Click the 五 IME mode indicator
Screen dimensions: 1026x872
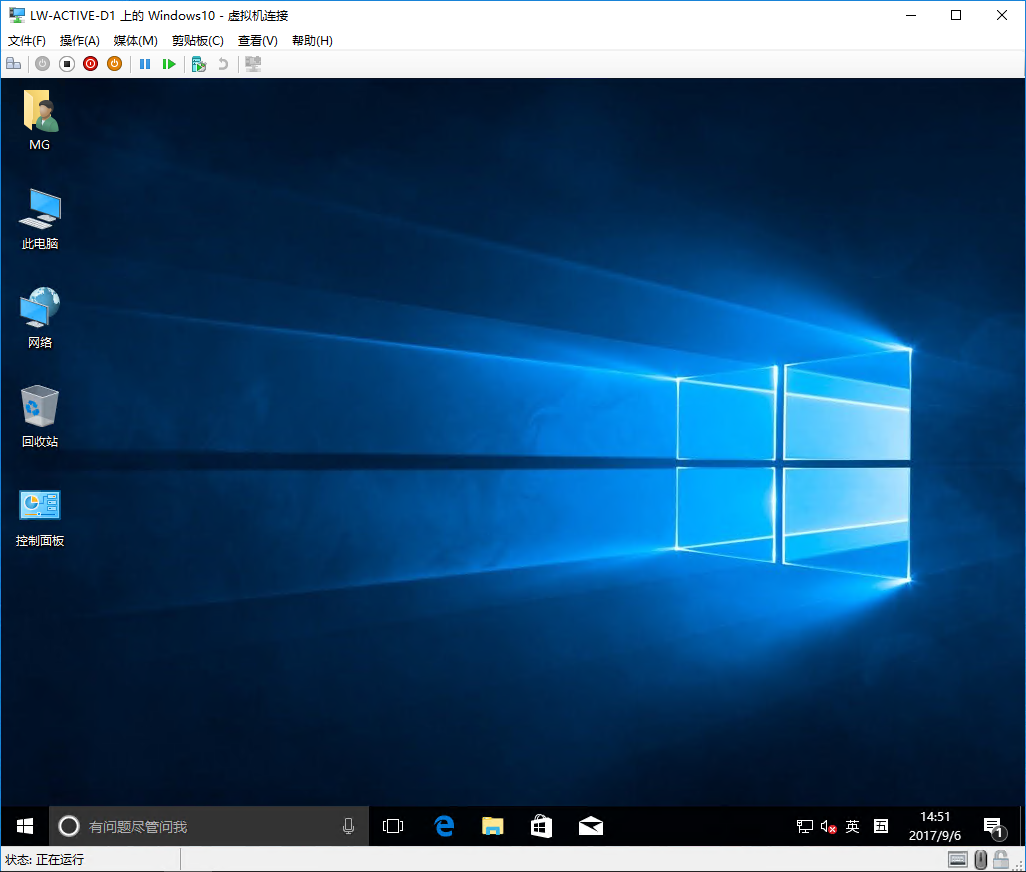point(881,826)
